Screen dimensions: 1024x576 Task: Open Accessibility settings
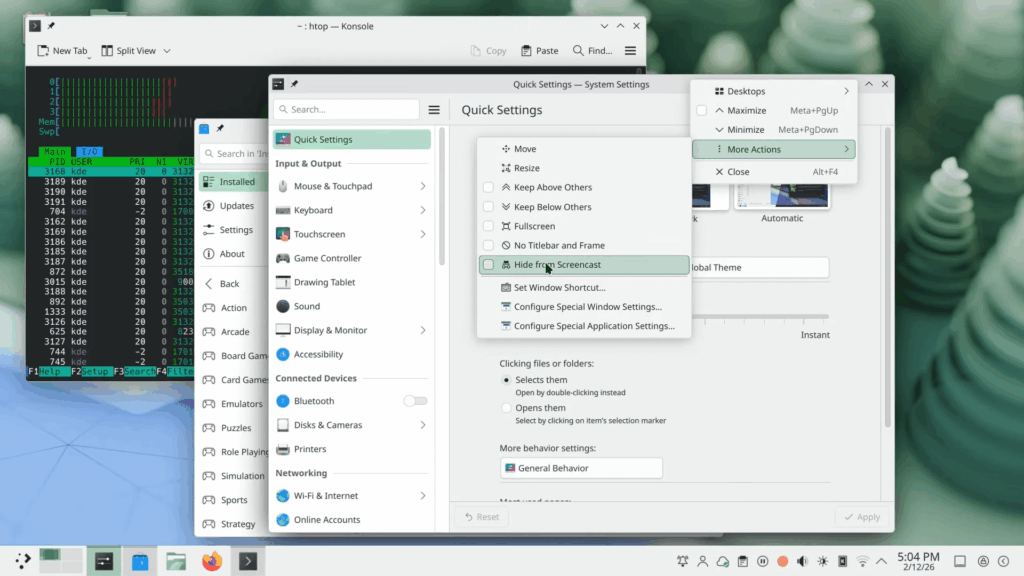352,355
